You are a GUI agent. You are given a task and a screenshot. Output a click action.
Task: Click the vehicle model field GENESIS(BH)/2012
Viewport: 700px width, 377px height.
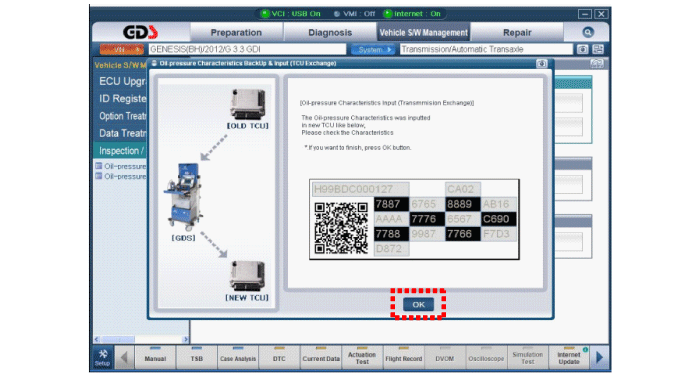[247, 49]
